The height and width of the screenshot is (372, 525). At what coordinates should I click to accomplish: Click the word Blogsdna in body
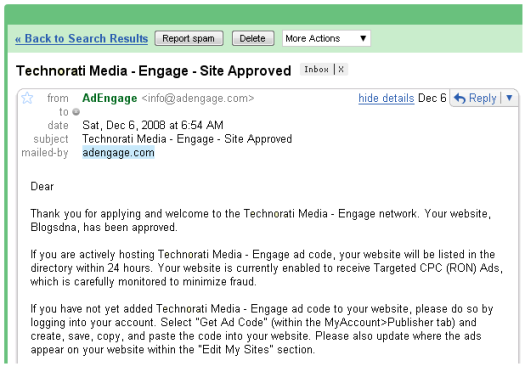(x=53, y=227)
